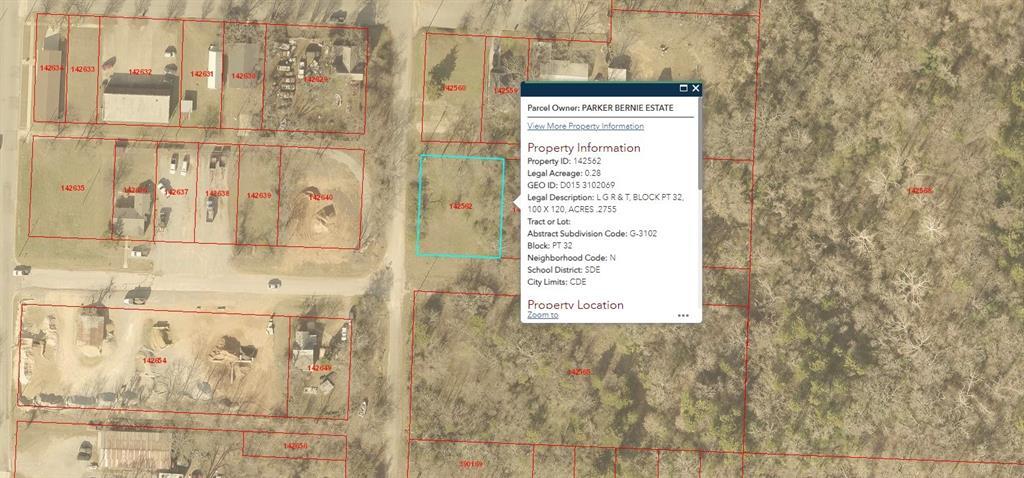
Task: Click parcel 142637 with parked cars
Action: click(177, 191)
